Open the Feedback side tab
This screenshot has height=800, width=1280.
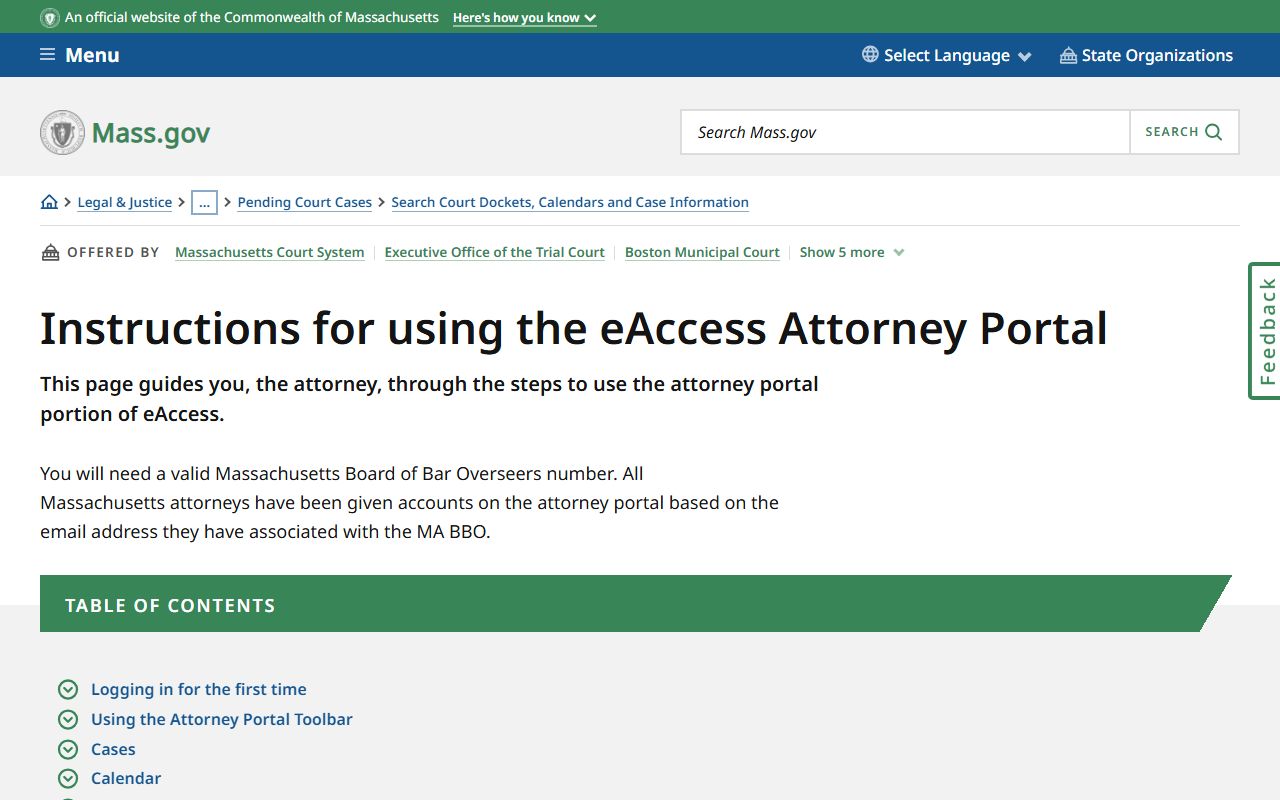[x=1265, y=331]
